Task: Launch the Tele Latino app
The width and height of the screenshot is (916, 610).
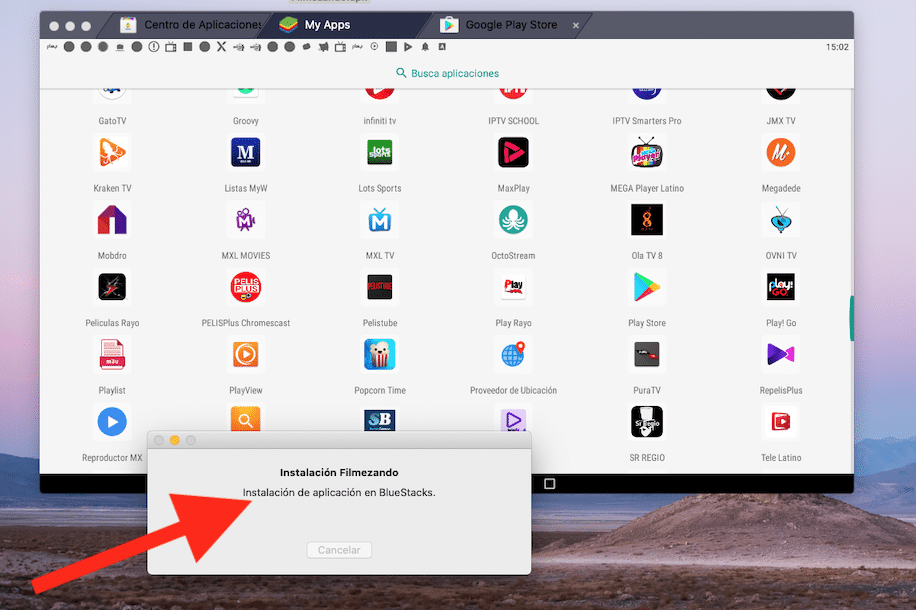Action: pyautogui.click(x=780, y=422)
